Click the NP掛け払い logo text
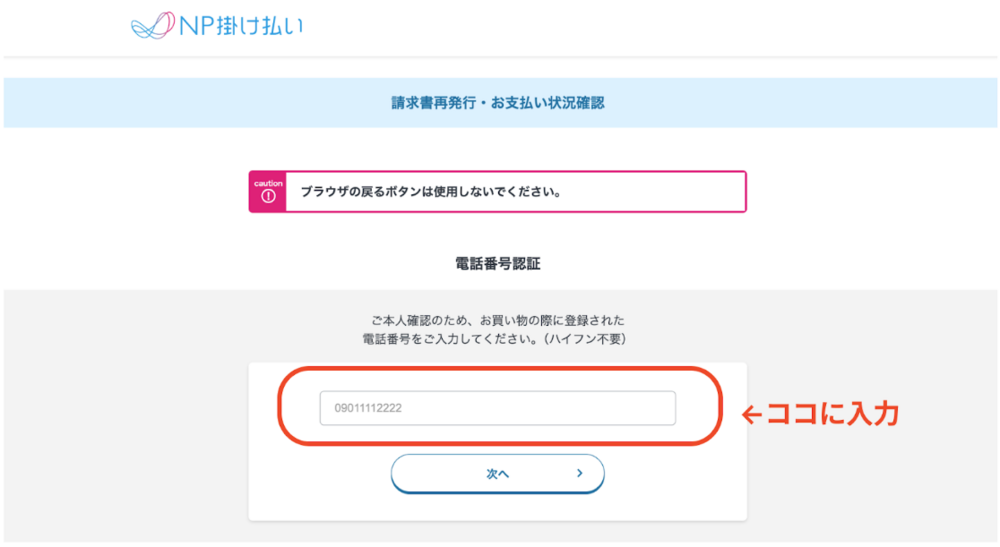 coord(240,26)
